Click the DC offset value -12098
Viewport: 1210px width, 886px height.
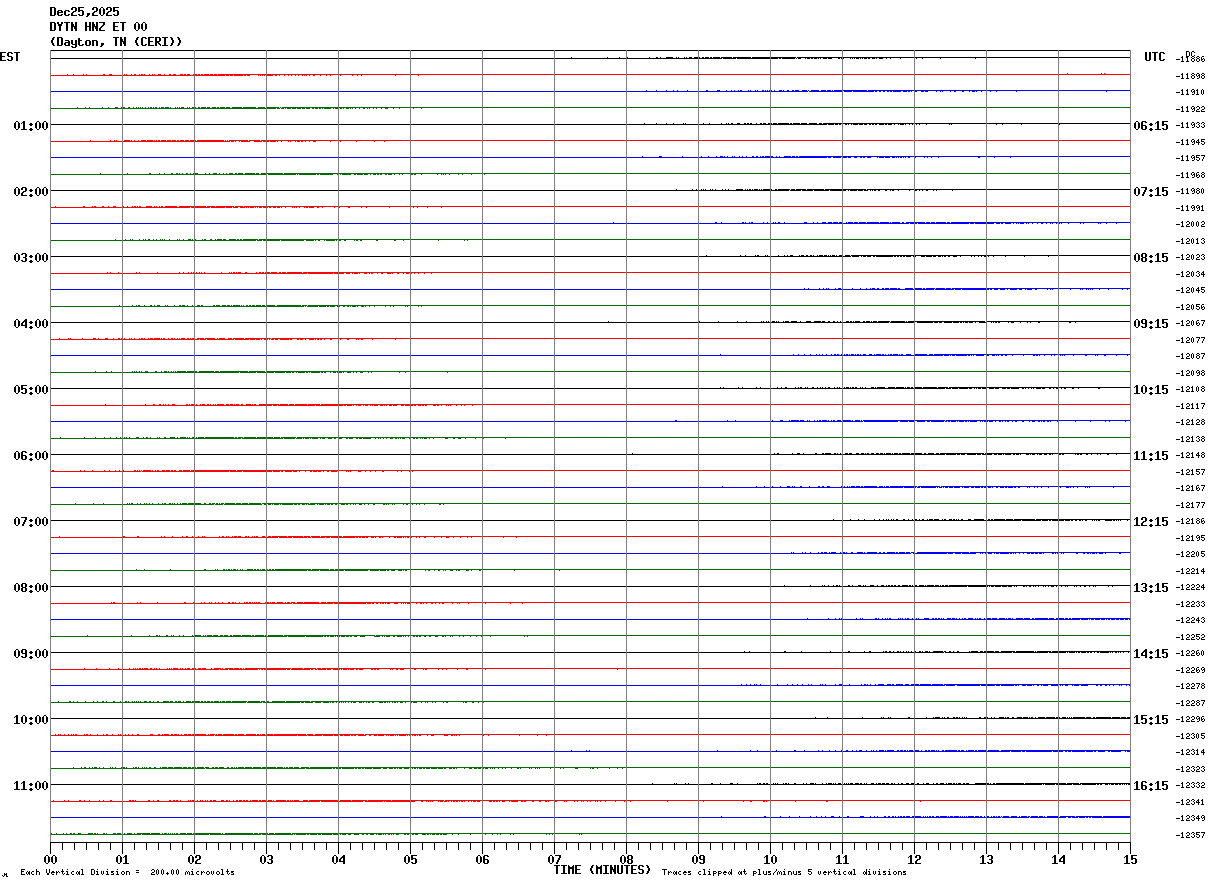tap(1190, 373)
